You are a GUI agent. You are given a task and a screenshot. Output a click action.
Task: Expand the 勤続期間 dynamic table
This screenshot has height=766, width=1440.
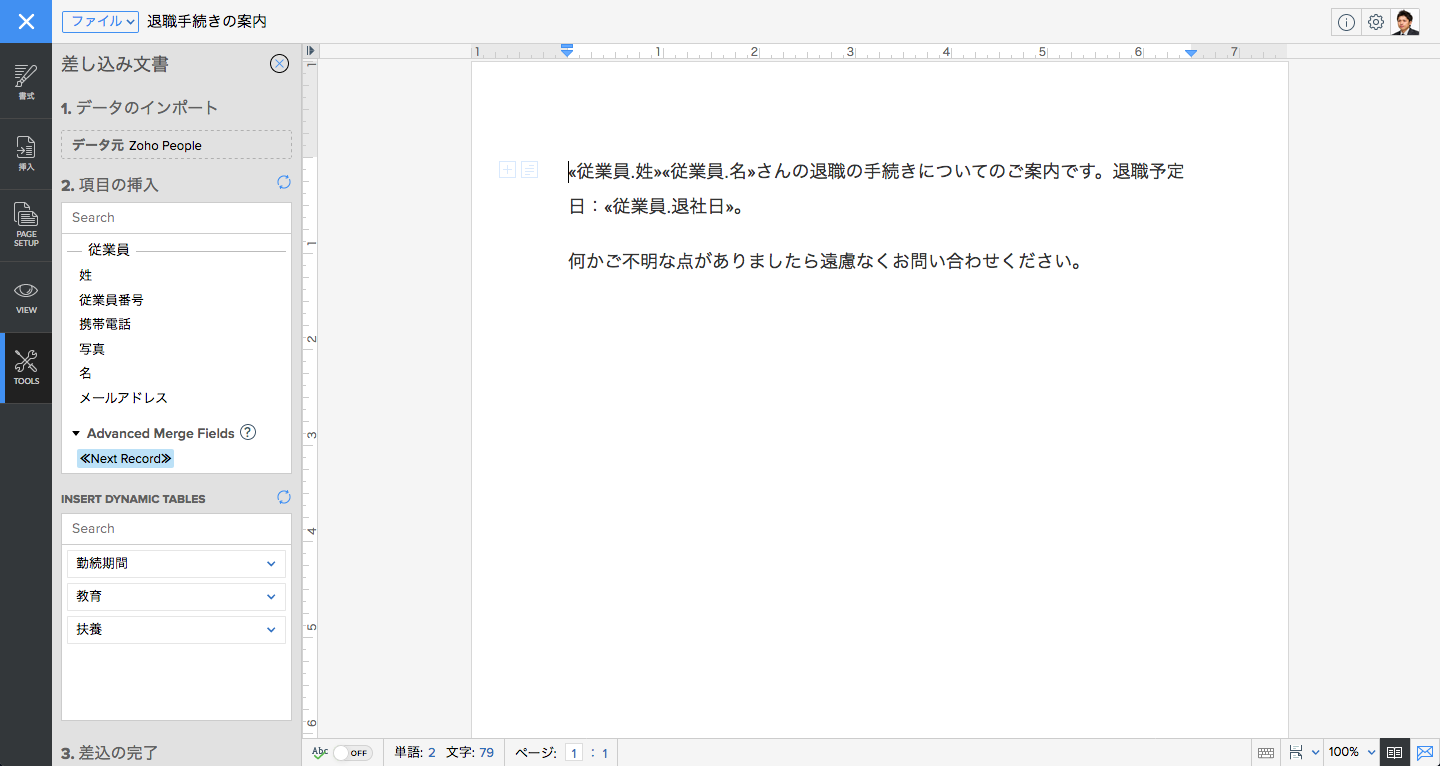270,564
